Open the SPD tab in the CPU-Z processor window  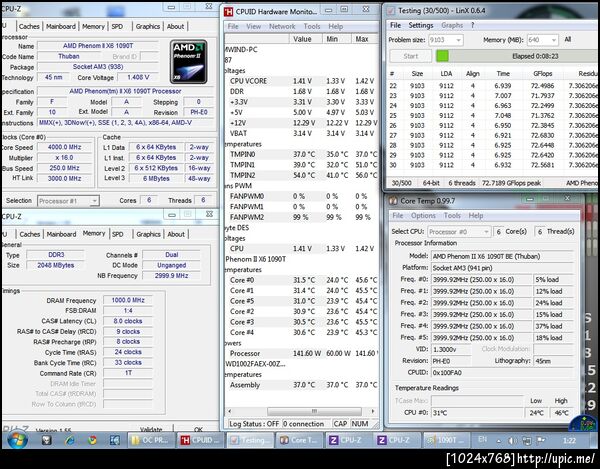(x=117, y=26)
